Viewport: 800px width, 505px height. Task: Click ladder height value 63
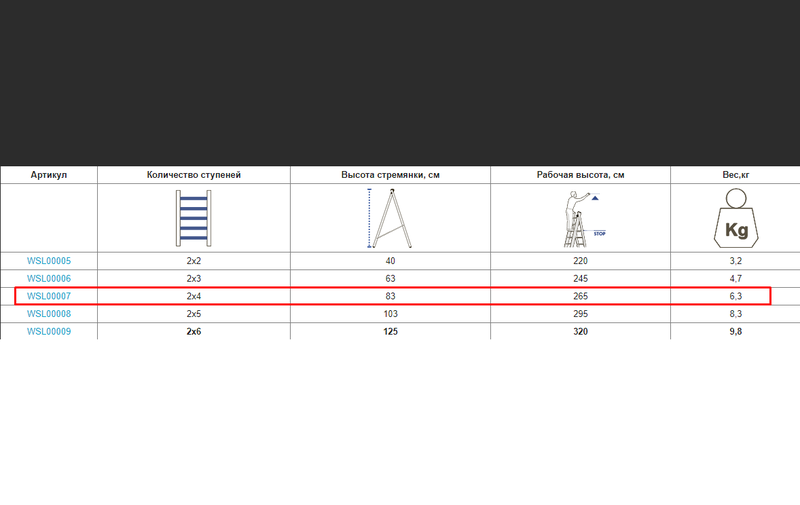[390, 279]
